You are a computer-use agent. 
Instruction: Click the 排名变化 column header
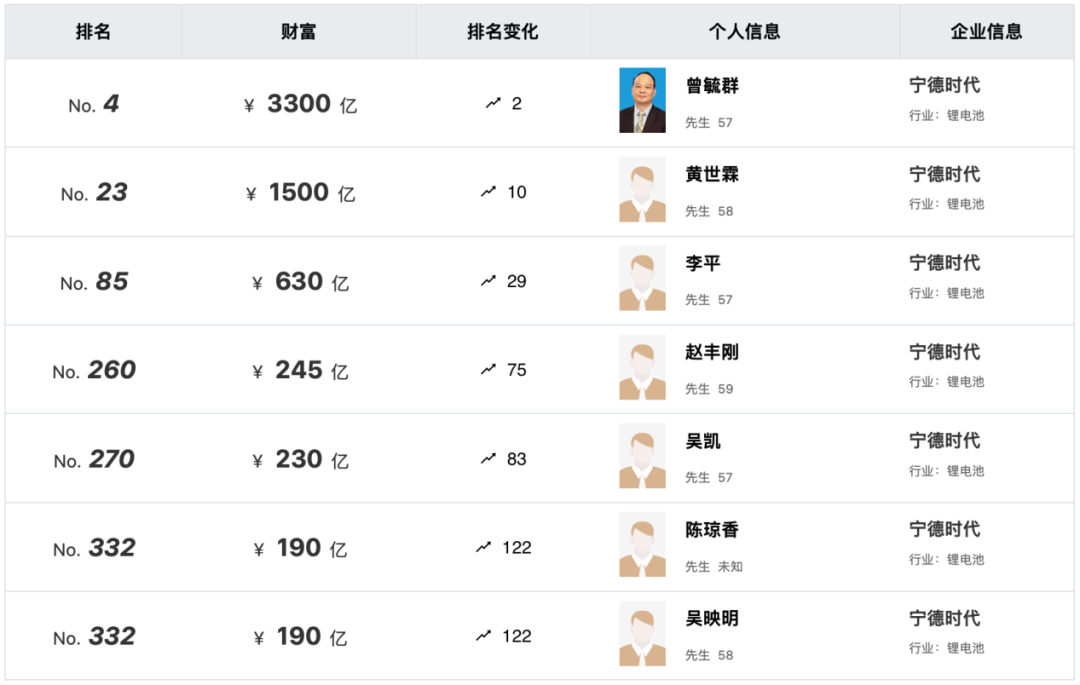502,32
